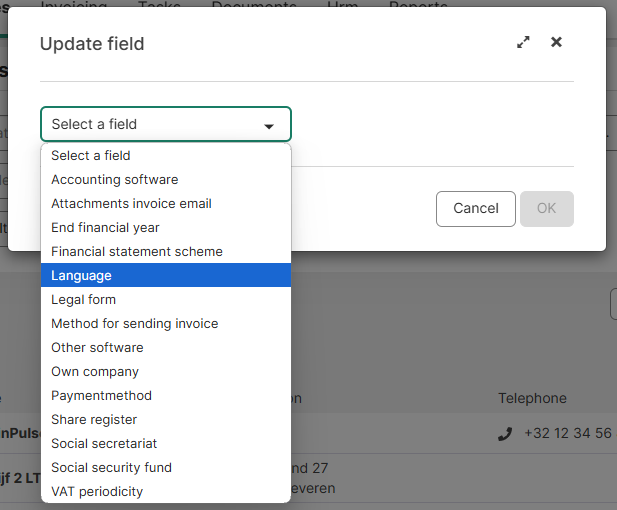This screenshot has height=510, width=617.
Task: Choose 'Own company' option
Action: [x=166, y=371]
